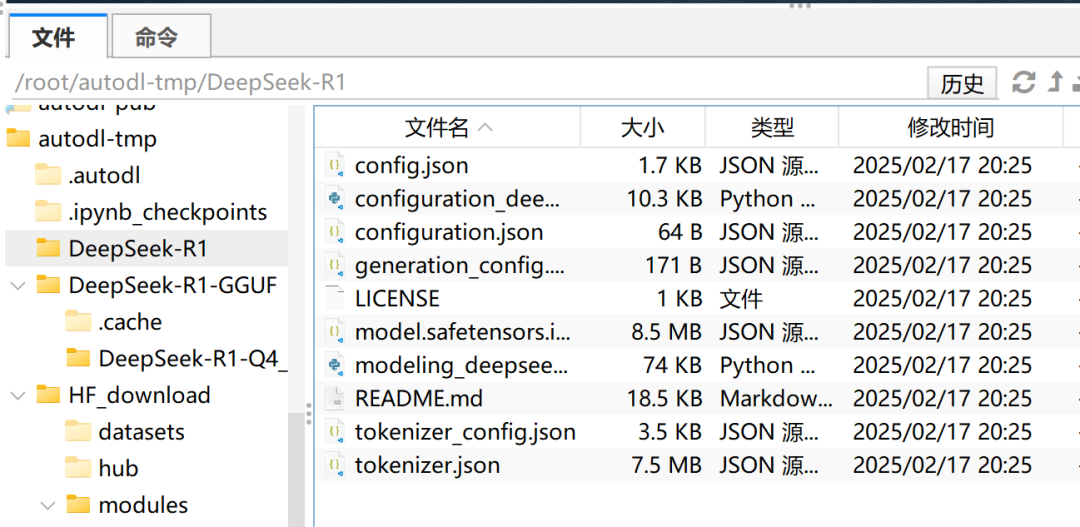Image resolution: width=1080 pixels, height=527 pixels.
Task: Click the LICENSE file icon
Action: point(335,298)
